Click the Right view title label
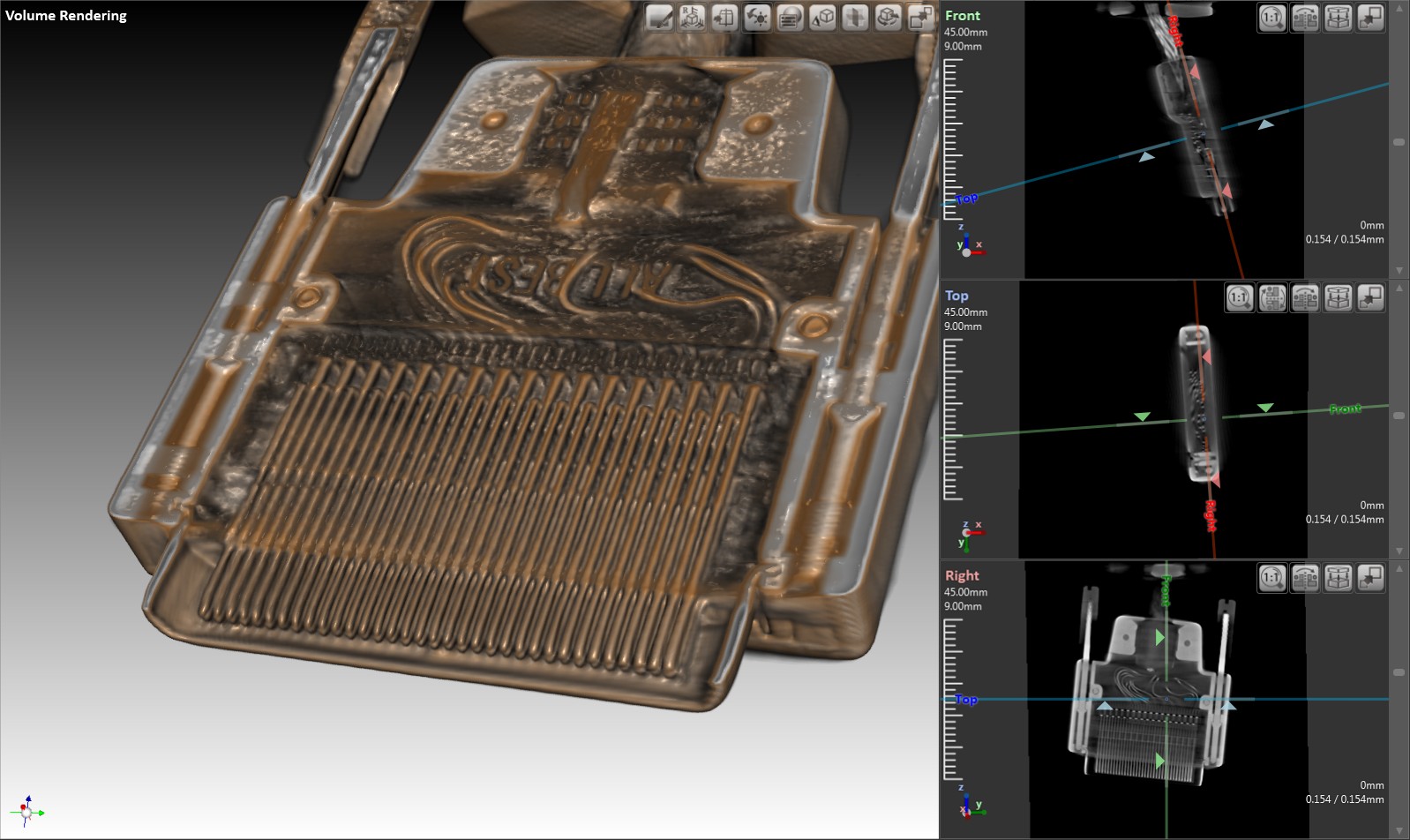 (962, 575)
